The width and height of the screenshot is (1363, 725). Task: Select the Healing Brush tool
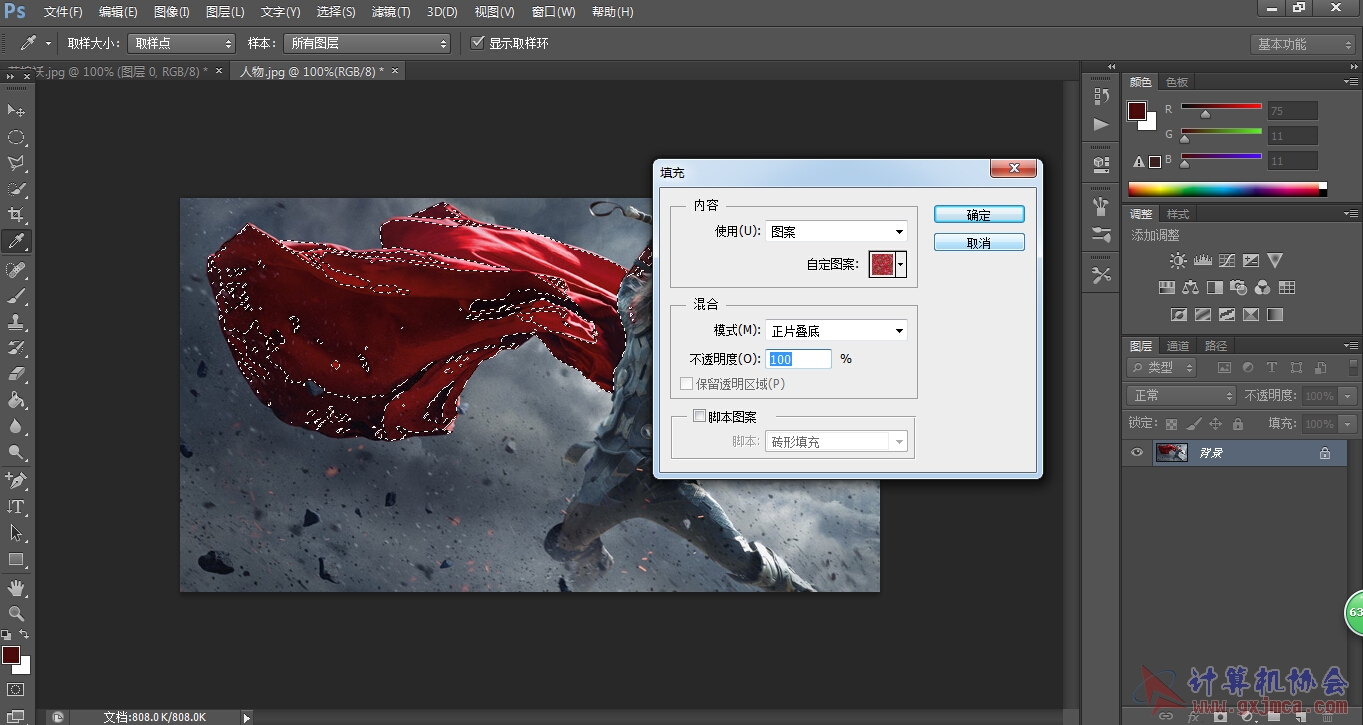click(16, 270)
